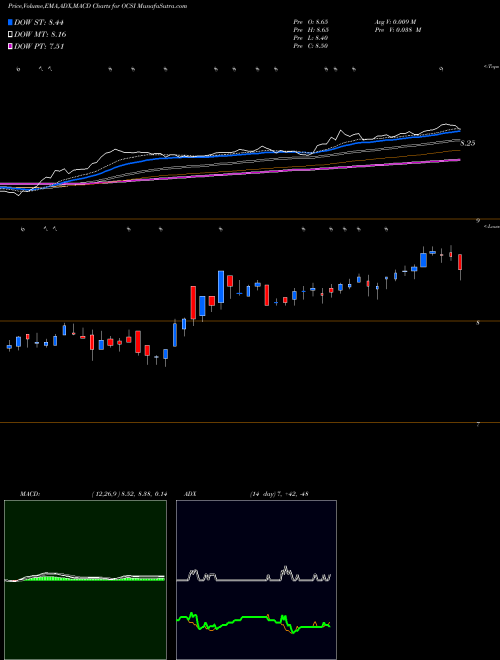This screenshot has height=660, width=500.
Task: Select the blue DOW ST legend swatch
Action: pyautogui.click(x=10, y=22)
